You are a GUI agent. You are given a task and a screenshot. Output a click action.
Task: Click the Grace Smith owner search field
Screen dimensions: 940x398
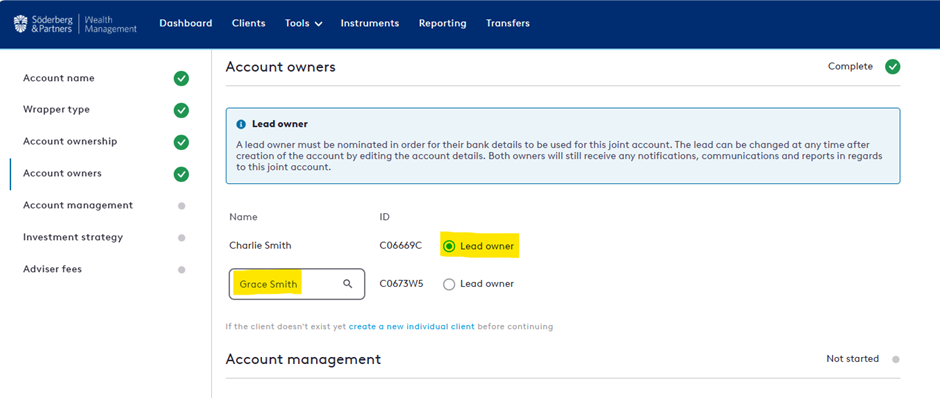(297, 284)
